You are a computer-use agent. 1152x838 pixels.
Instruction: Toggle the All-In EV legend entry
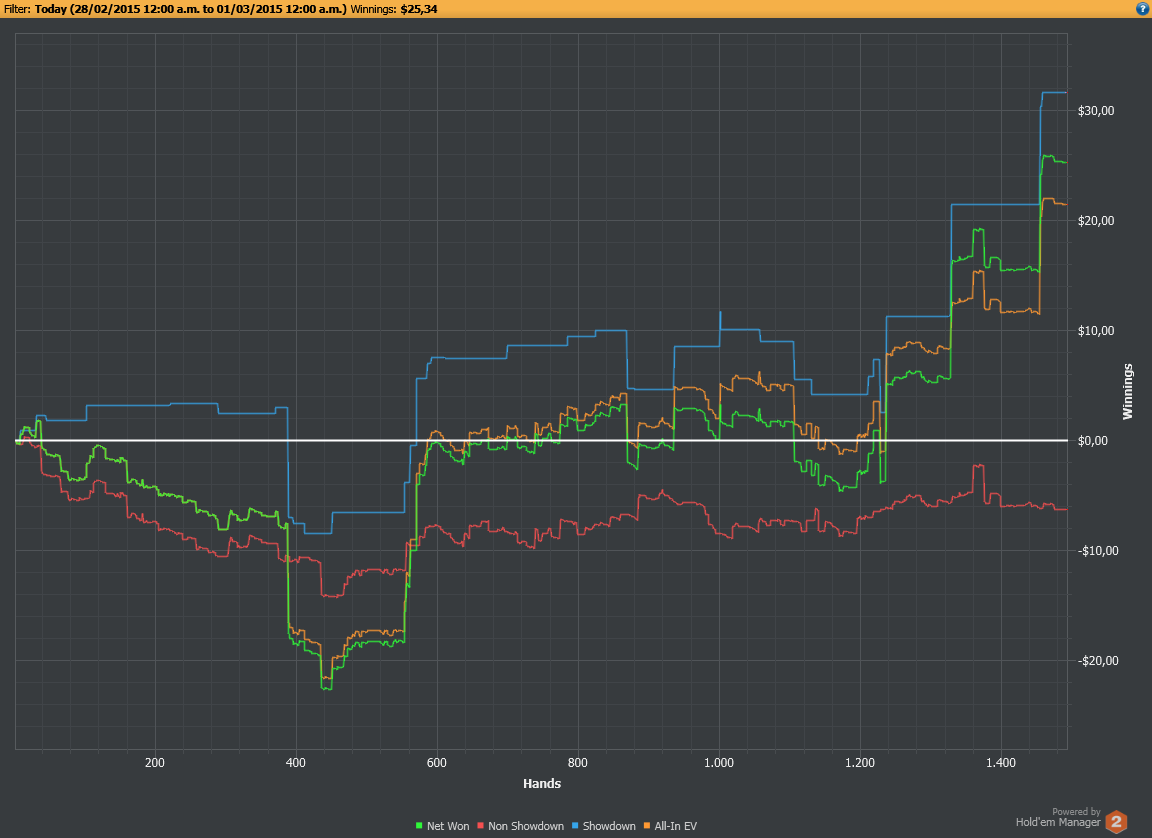[x=671, y=826]
